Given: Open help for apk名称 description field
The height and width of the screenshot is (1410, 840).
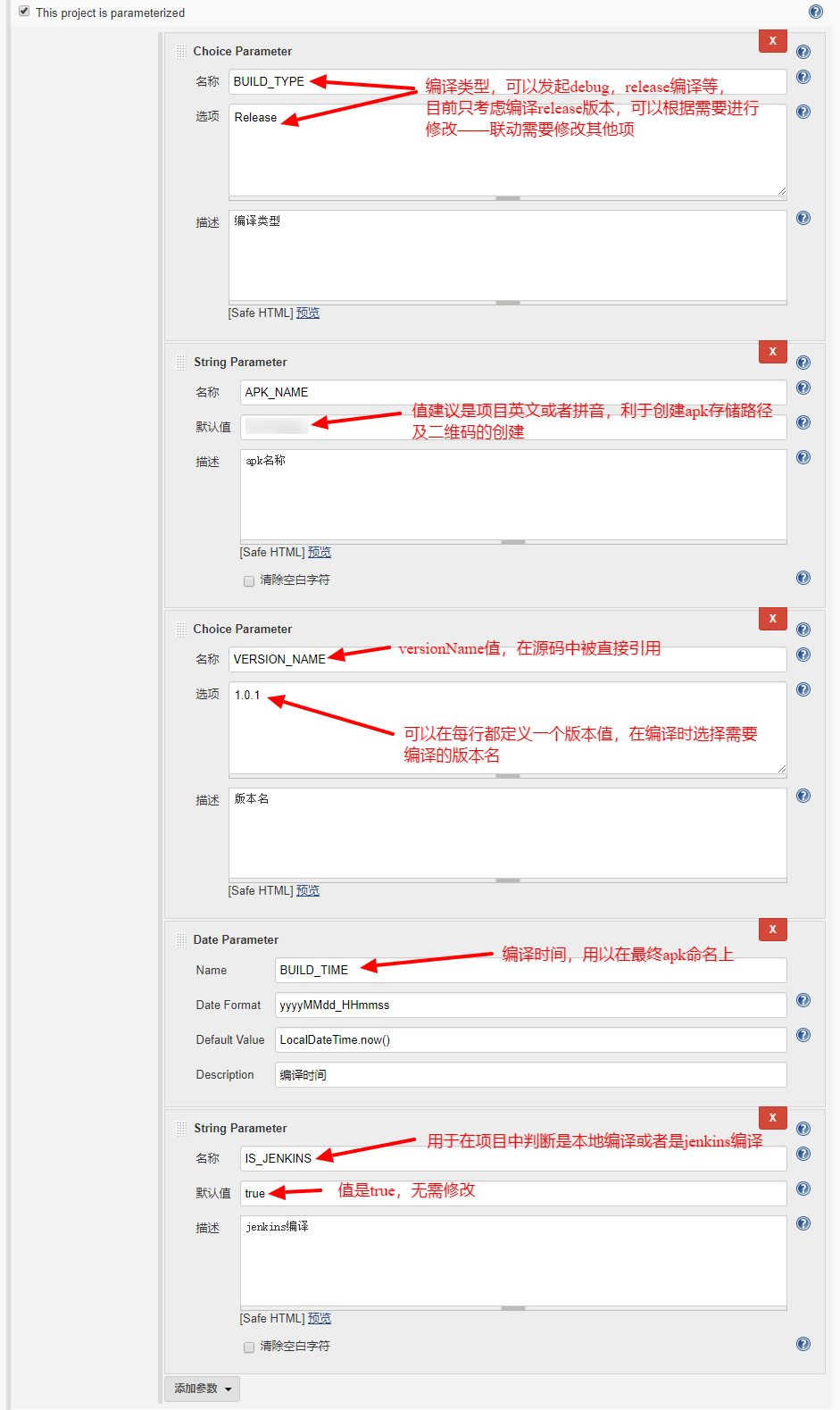Looking at the screenshot, I should 803,457.
